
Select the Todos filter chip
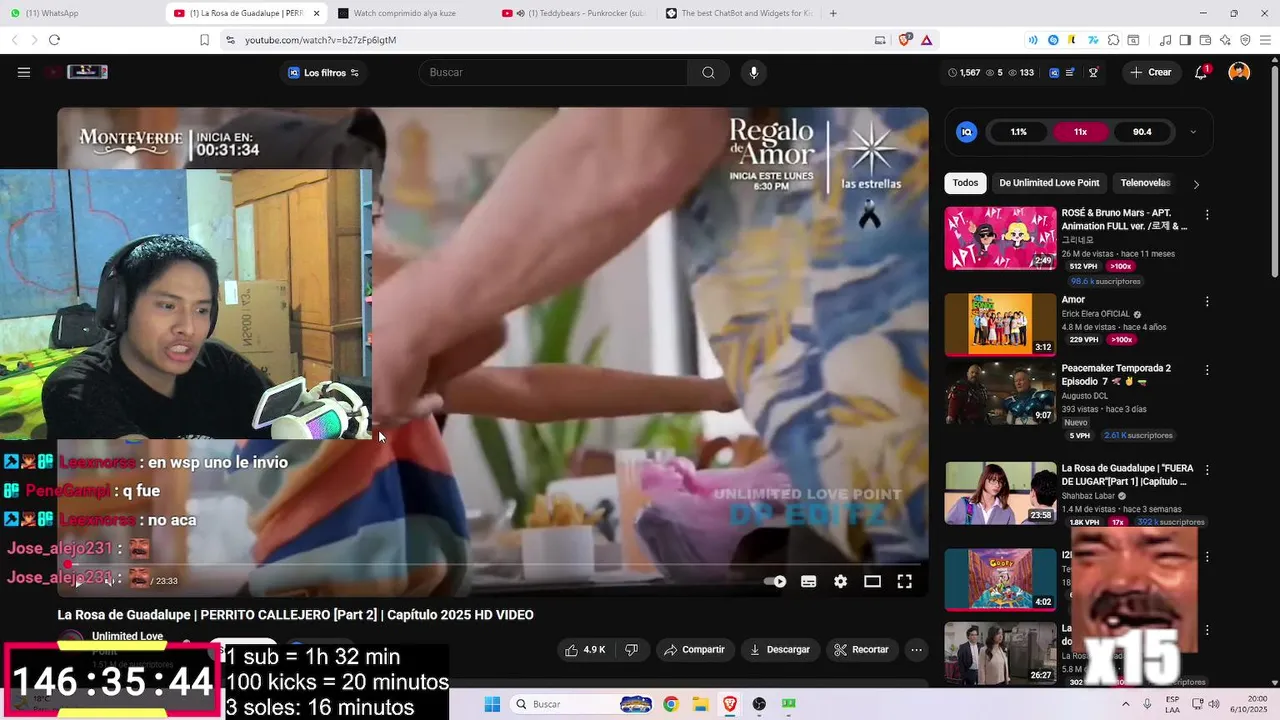coord(965,183)
